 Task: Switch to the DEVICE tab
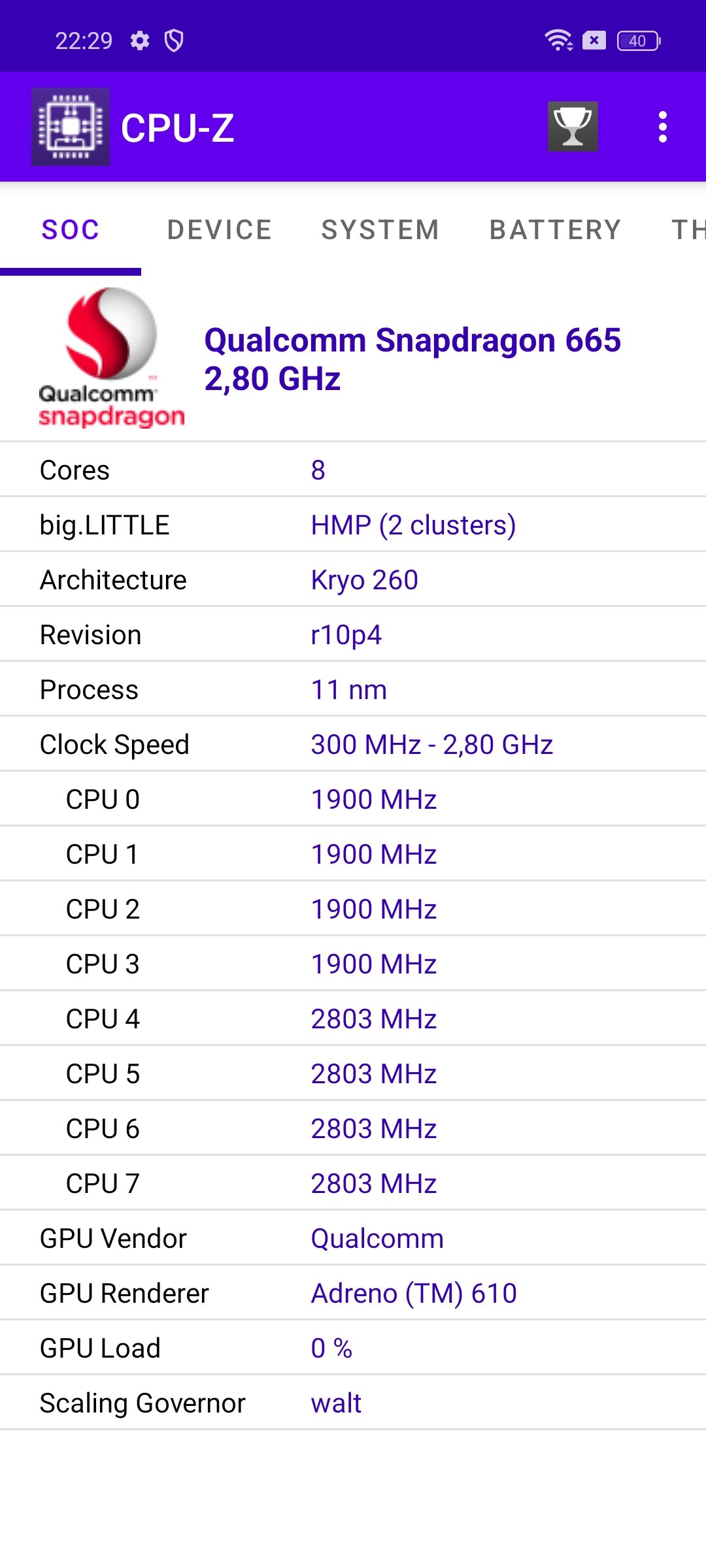(220, 230)
